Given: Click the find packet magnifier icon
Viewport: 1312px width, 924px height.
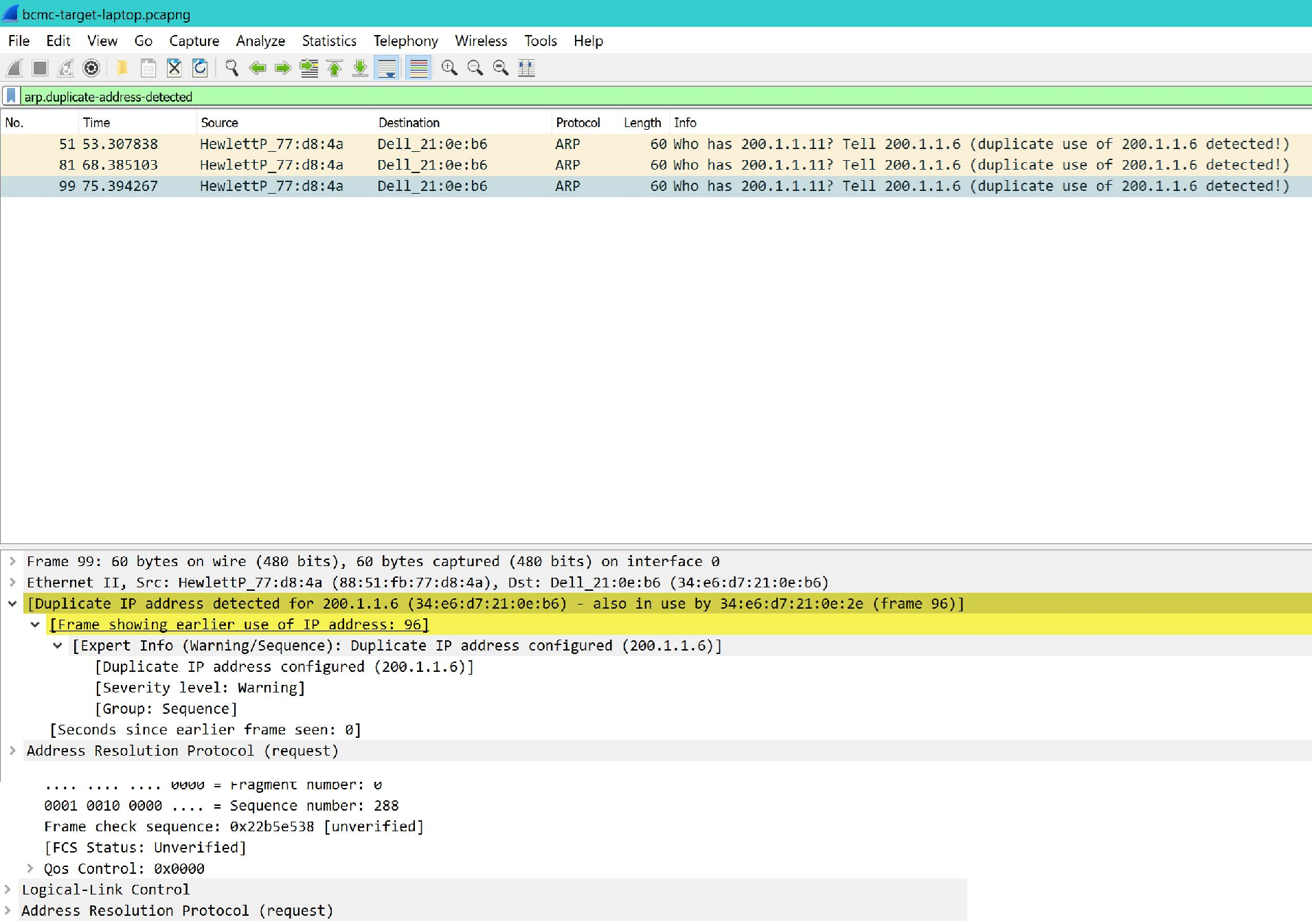Looking at the screenshot, I should click(231, 68).
